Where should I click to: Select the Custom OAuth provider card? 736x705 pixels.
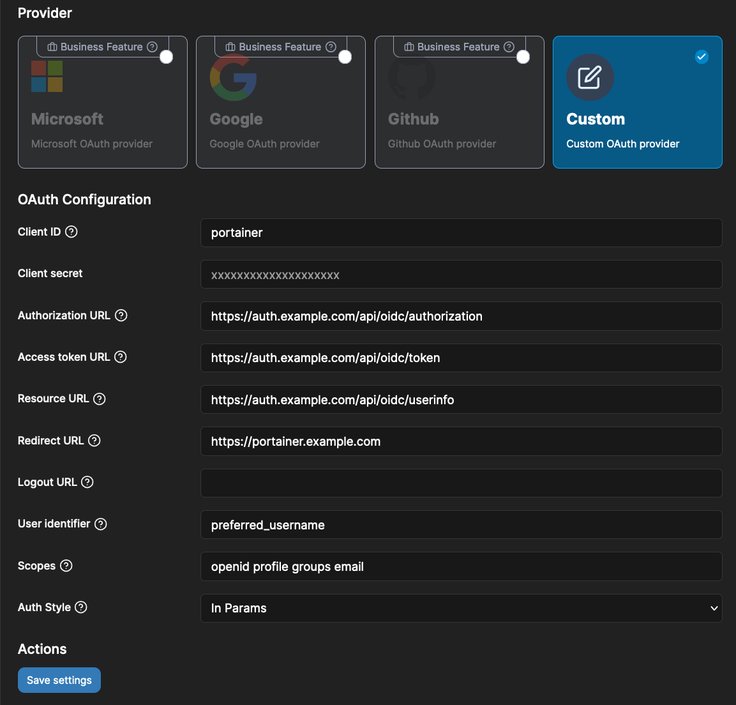637,110
